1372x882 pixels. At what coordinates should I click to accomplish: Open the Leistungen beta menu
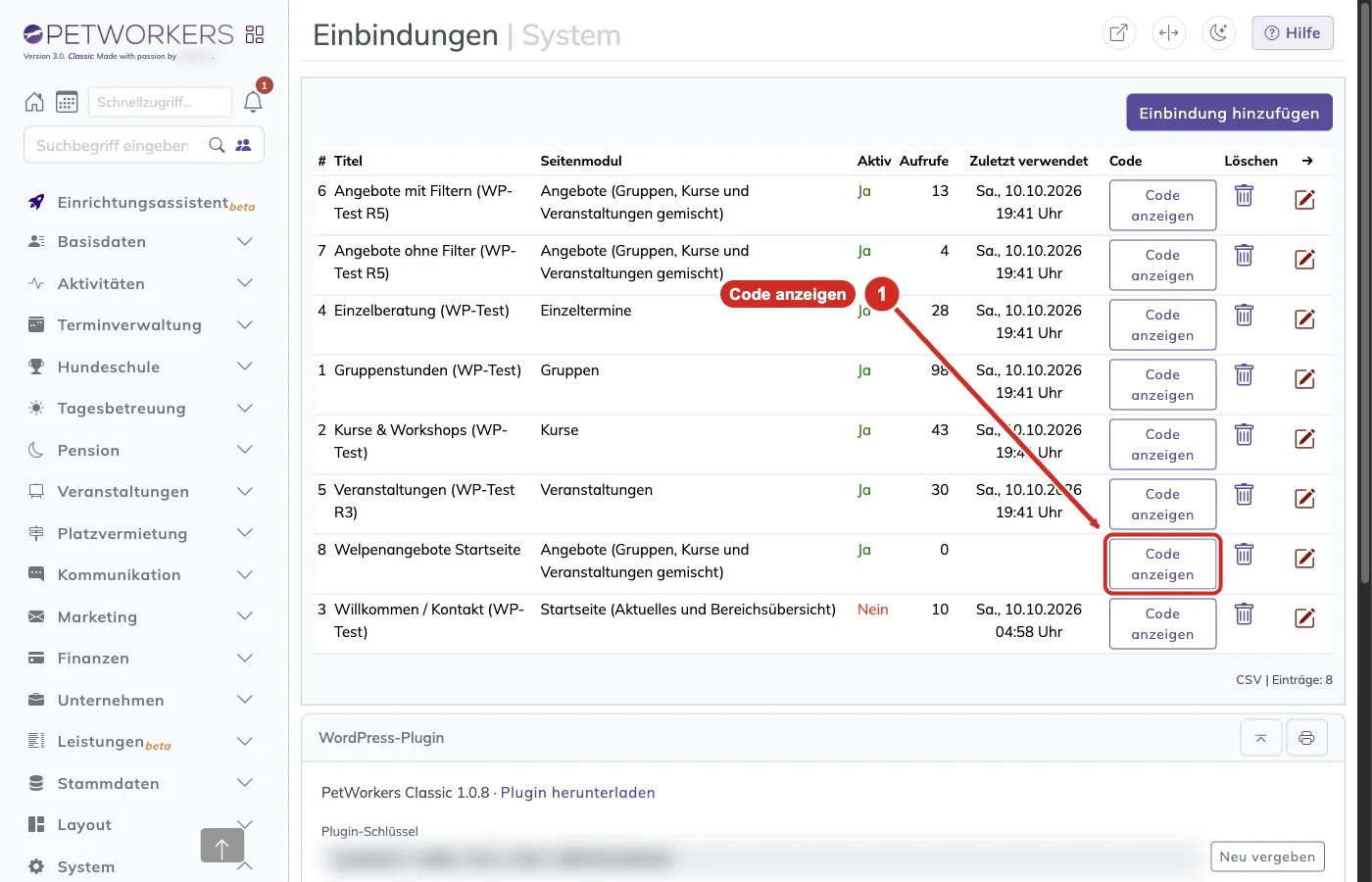click(x=141, y=742)
